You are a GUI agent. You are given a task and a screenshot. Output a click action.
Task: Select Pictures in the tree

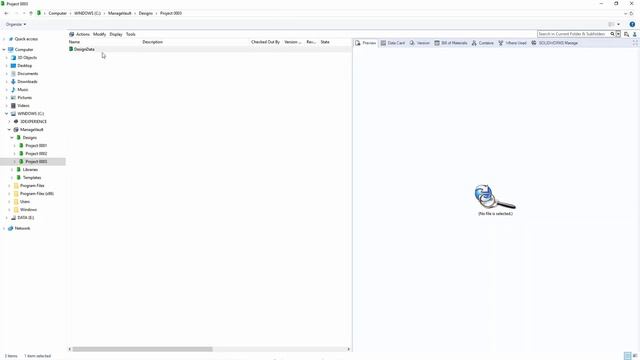[24, 98]
